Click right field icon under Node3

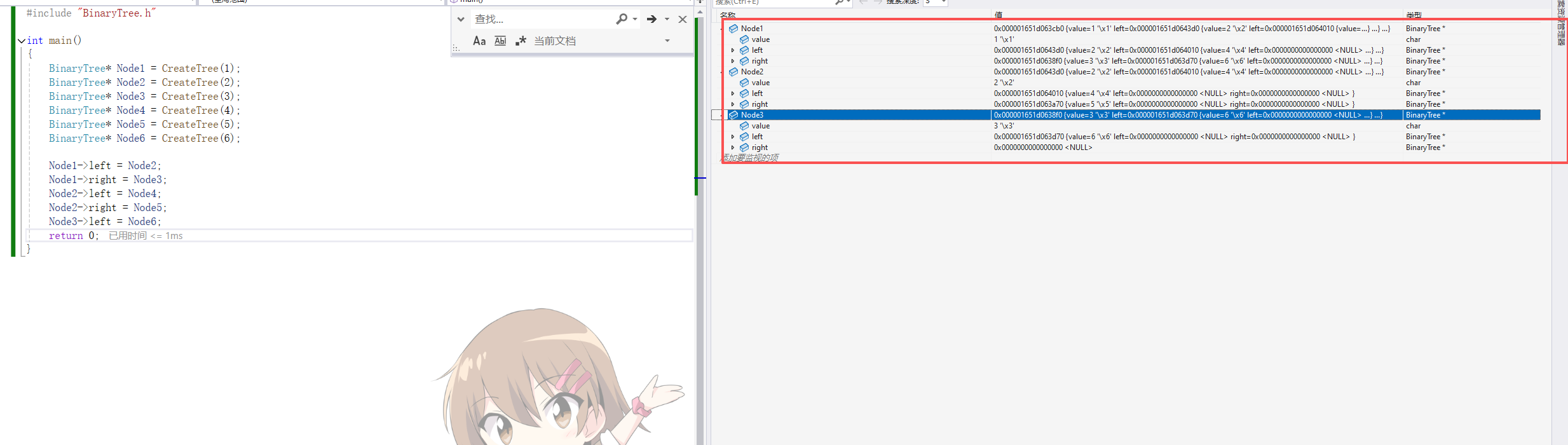point(744,147)
